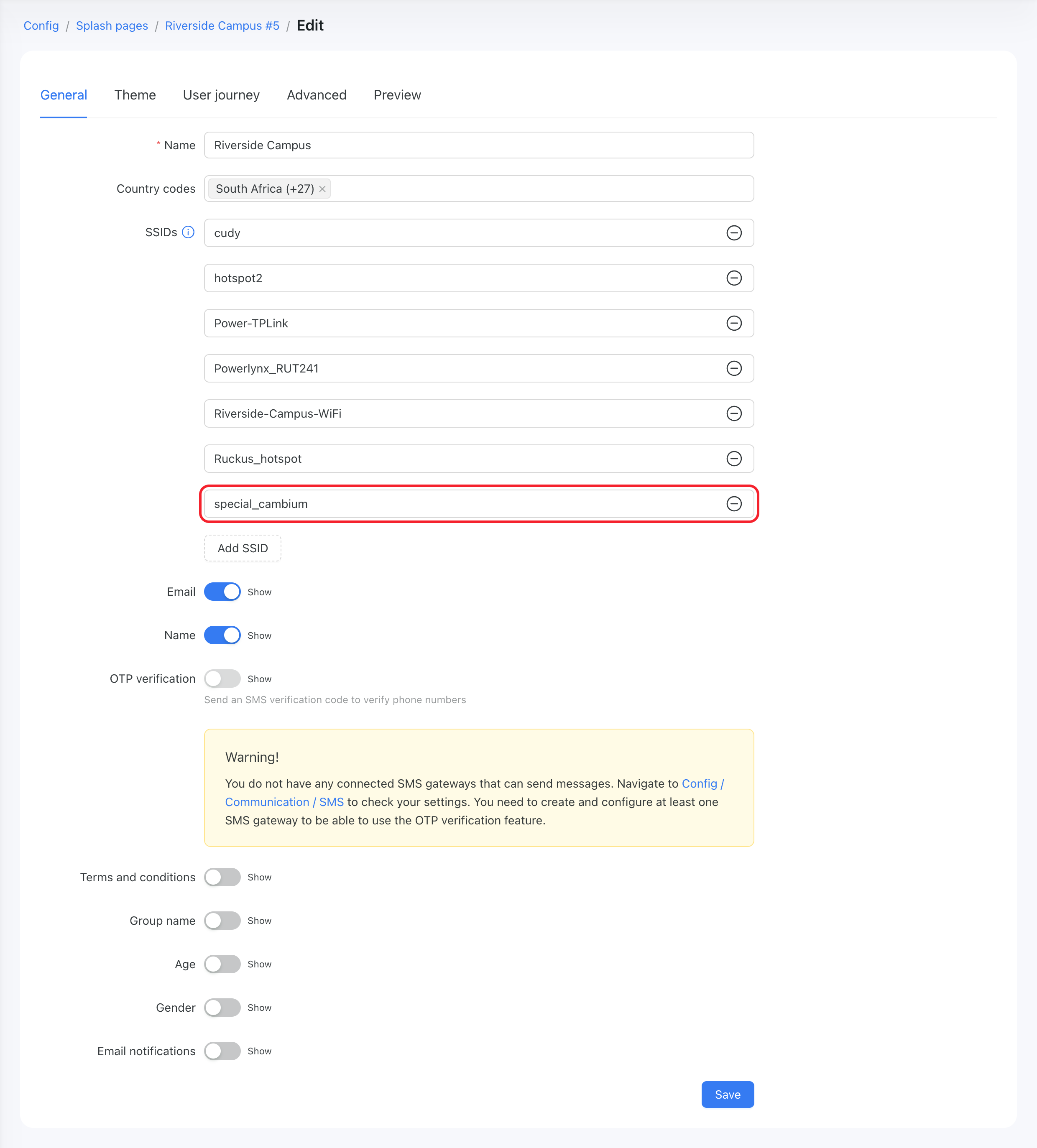1037x1148 pixels.
Task: Follow the Config / Communication / SMS link
Action: coord(284,802)
